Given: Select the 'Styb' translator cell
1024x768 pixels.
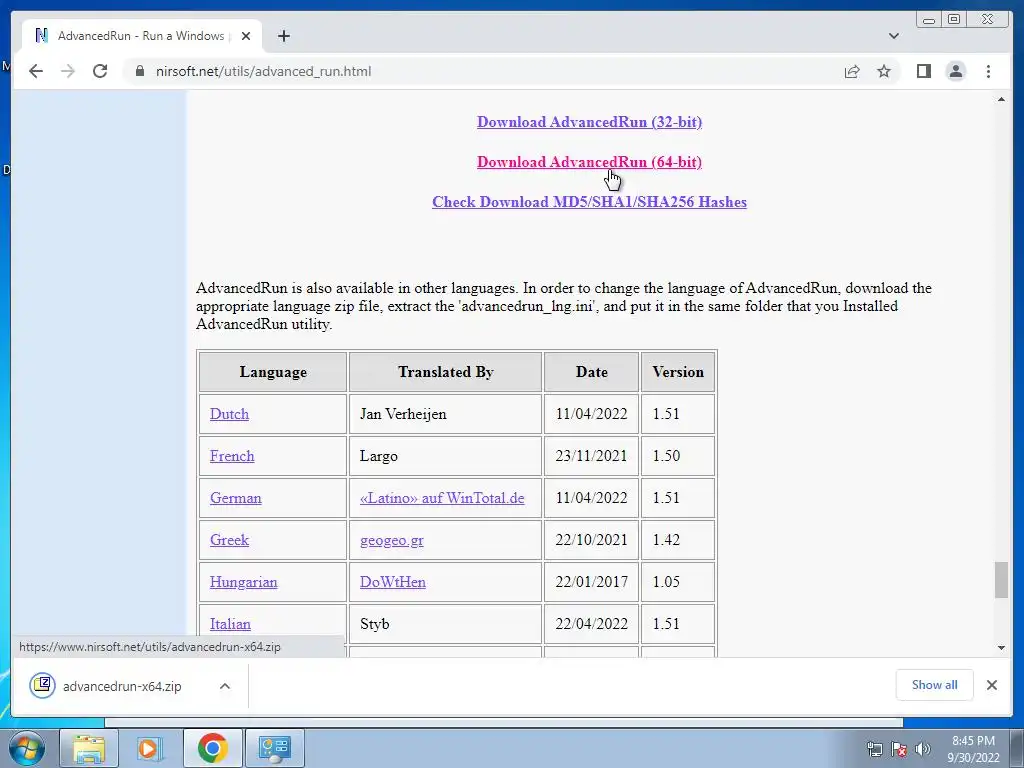Looking at the screenshot, I should point(445,624).
